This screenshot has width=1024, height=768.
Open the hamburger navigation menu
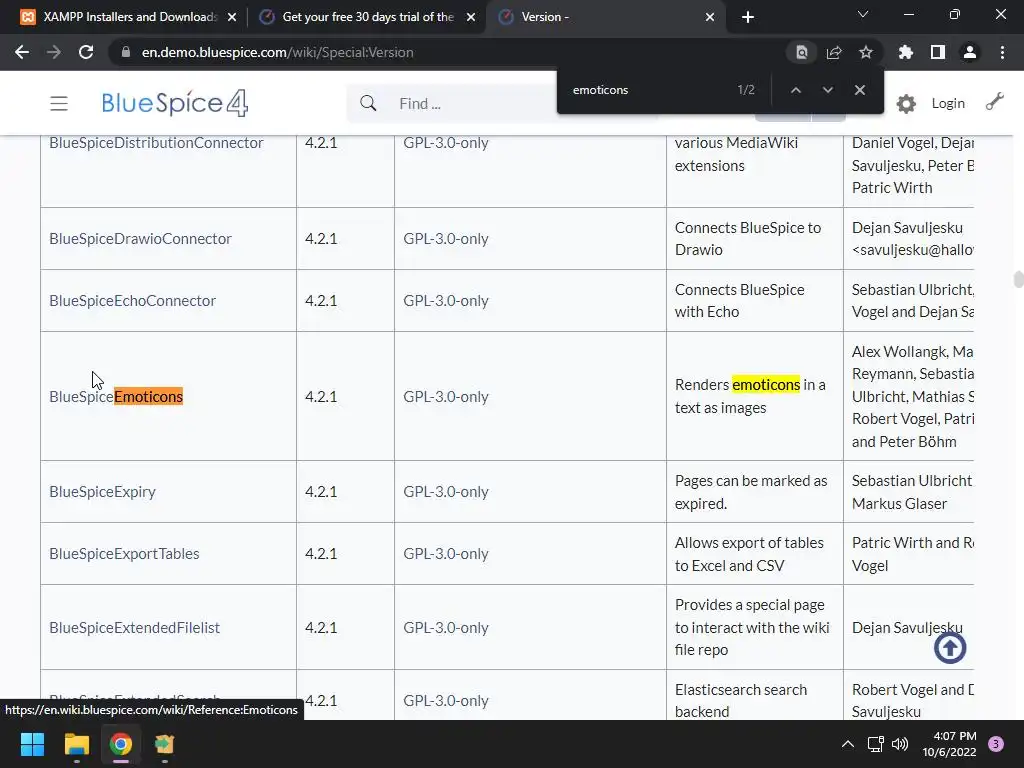click(59, 103)
